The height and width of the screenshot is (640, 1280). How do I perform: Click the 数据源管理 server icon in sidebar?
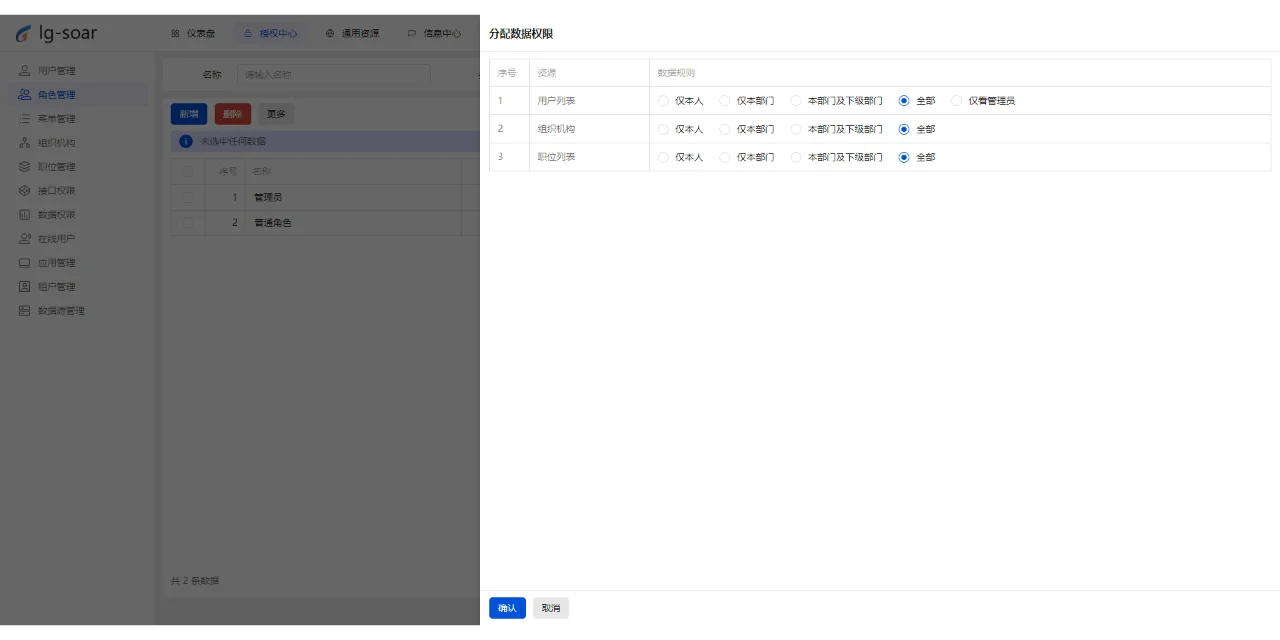click(x=25, y=311)
